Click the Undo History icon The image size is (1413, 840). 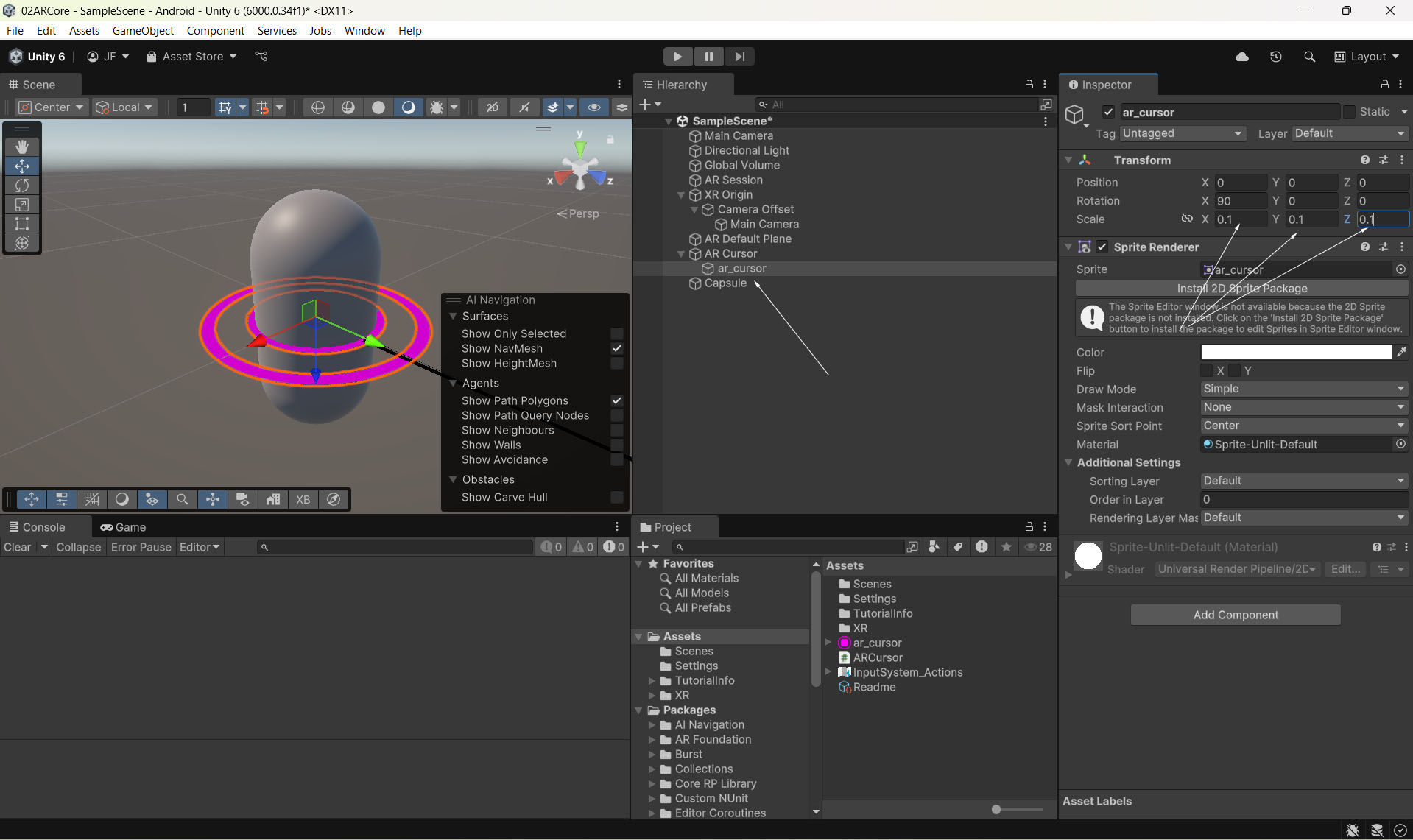click(1275, 57)
